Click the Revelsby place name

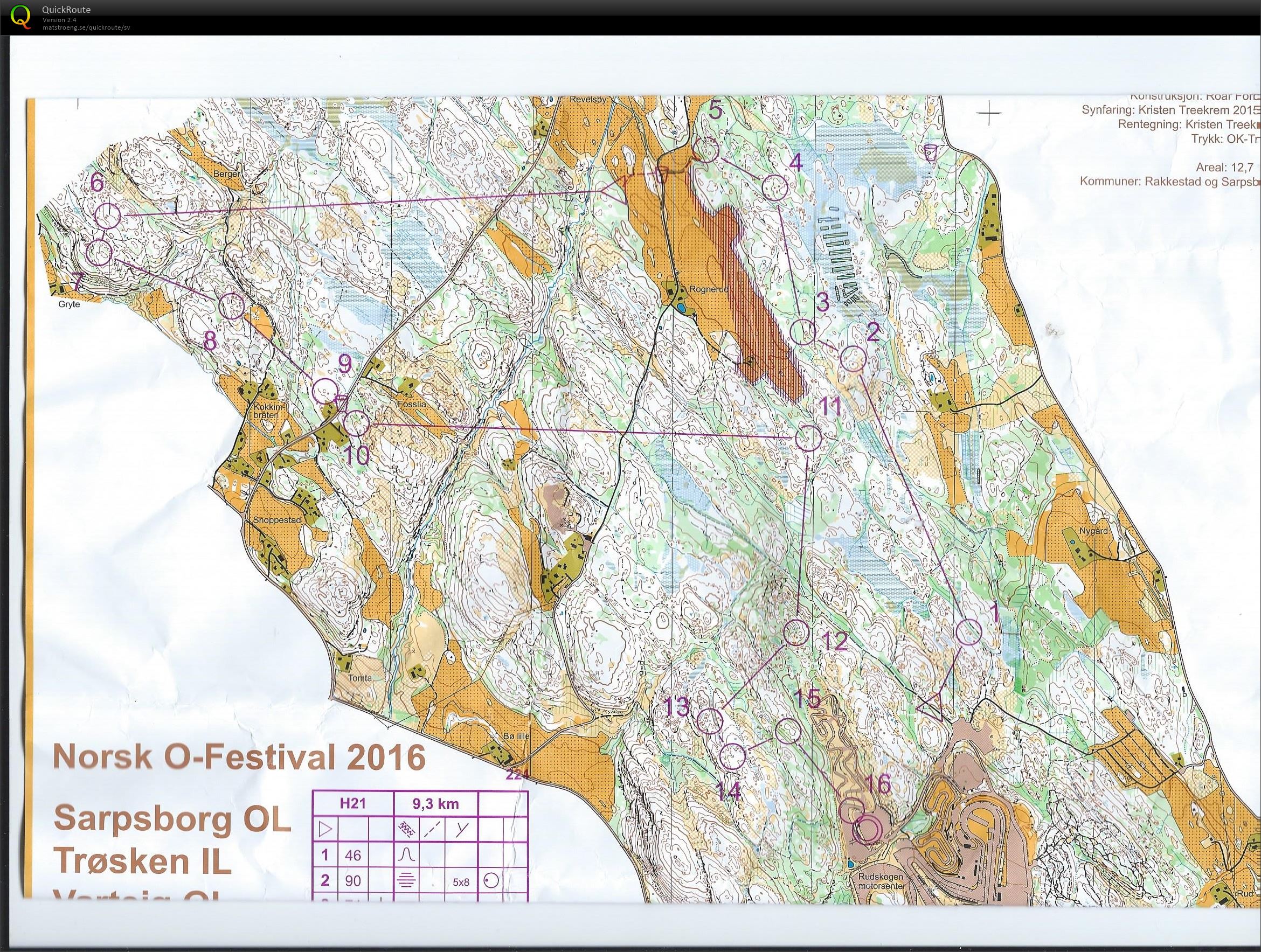point(587,99)
